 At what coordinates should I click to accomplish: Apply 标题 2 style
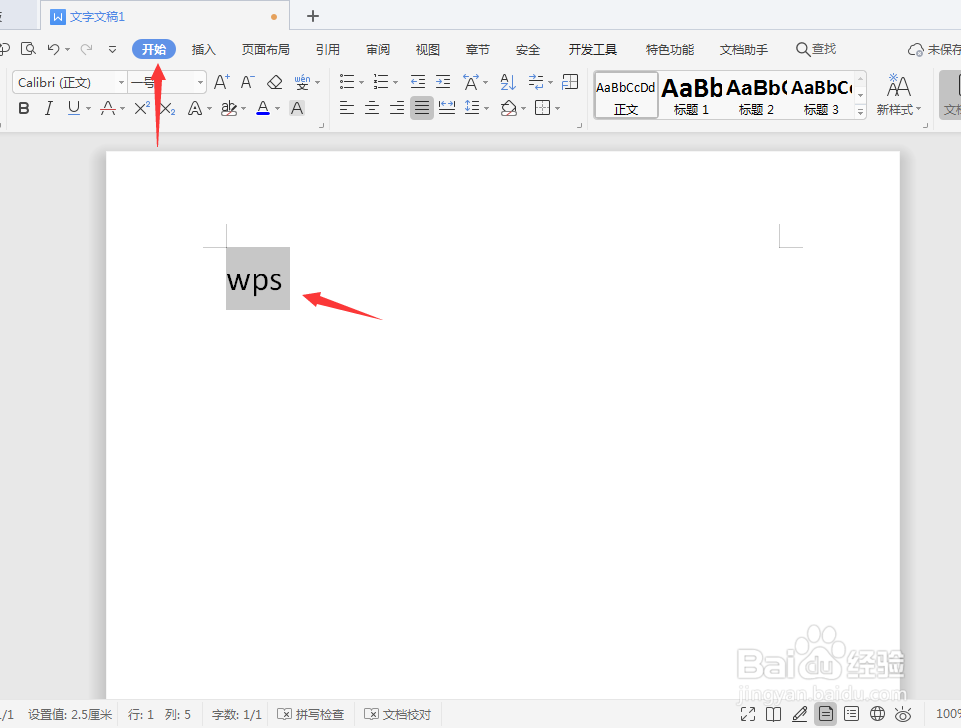coord(756,96)
